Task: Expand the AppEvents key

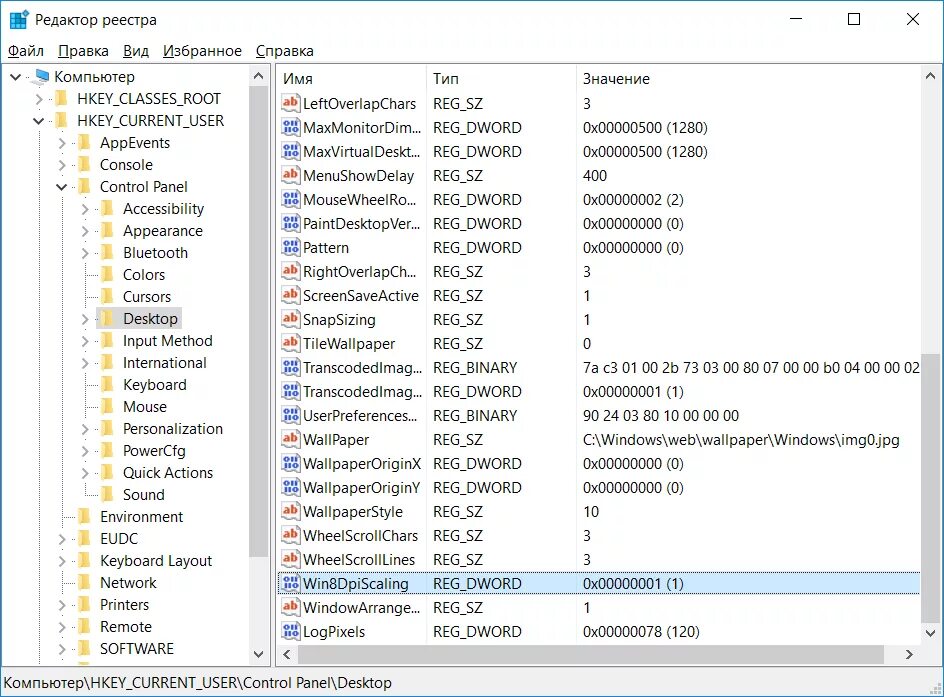Action: [62, 143]
